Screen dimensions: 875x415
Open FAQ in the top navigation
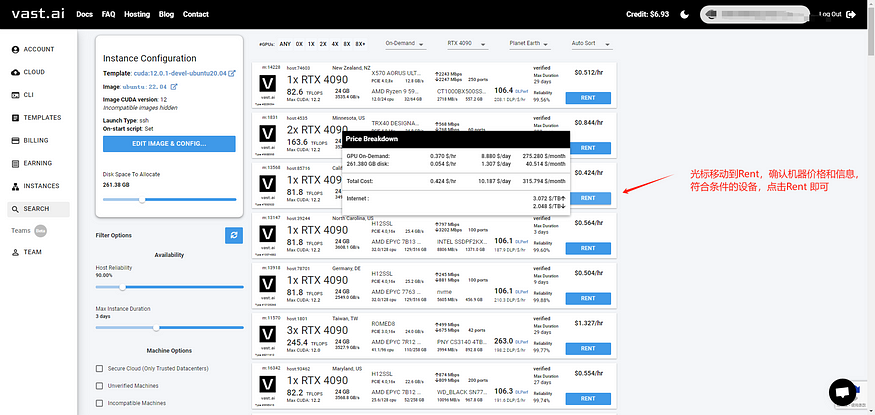coord(108,15)
